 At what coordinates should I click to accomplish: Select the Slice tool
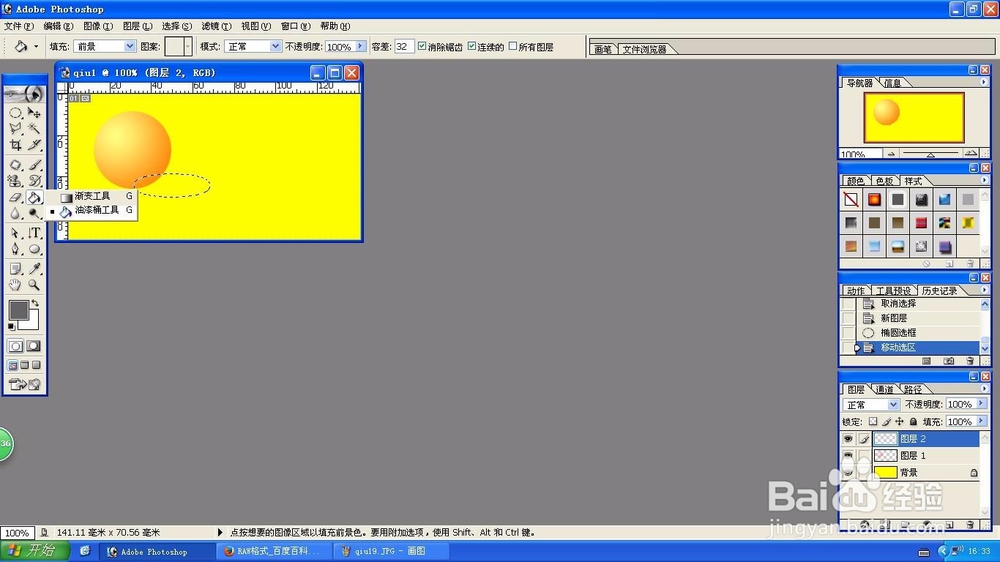pyautogui.click(x=34, y=145)
